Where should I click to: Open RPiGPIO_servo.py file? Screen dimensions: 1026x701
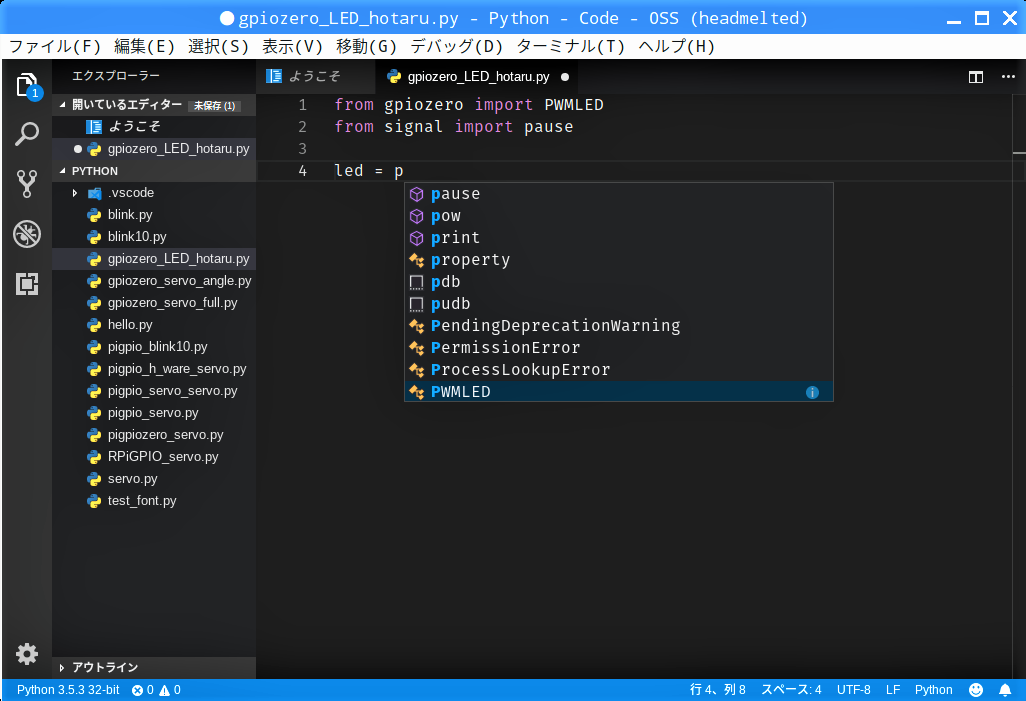pyautogui.click(x=154, y=457)
